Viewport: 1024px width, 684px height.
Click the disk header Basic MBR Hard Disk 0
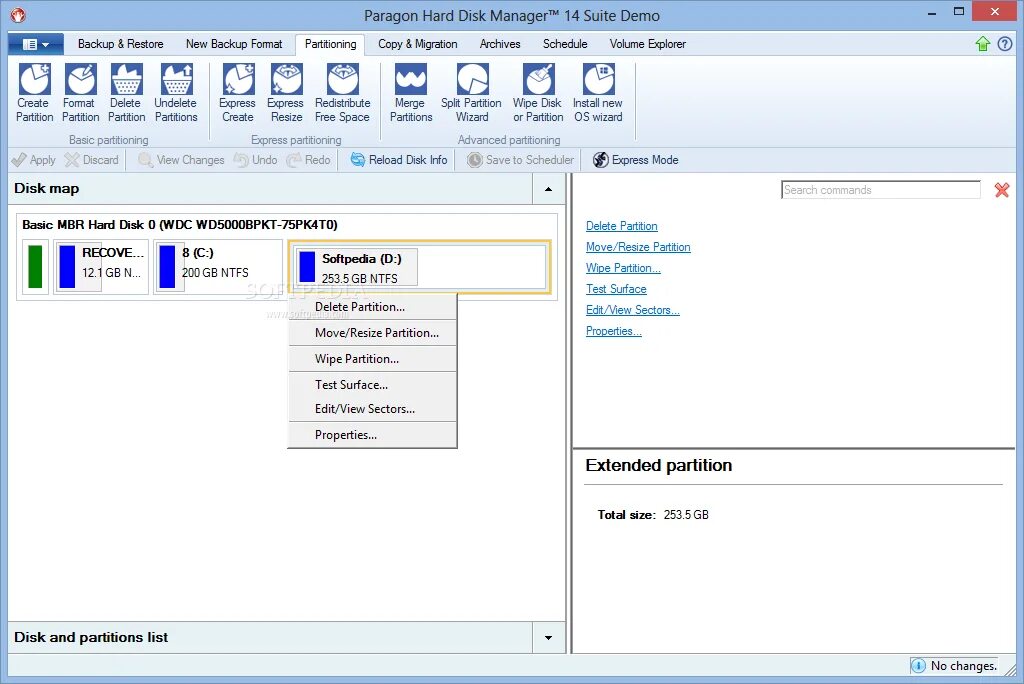pyautogui.click(x=180, y=225)
